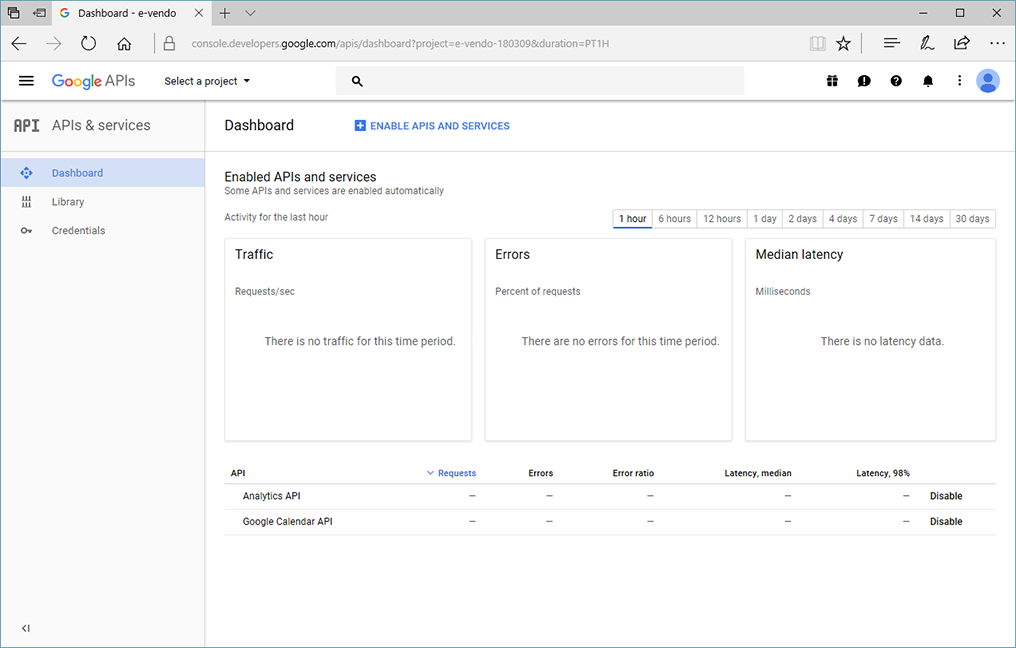Image resolution: width=1016 pixels, height=648 pixels.
Task: Collapse the sidebar with the arrow icon
Action: (x=25, y=628)
